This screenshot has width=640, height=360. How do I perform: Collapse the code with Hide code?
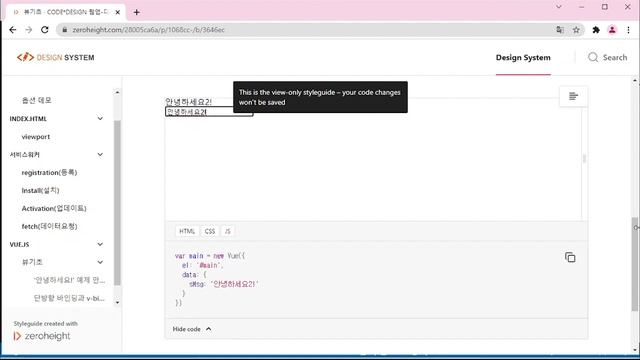(192, 329)
